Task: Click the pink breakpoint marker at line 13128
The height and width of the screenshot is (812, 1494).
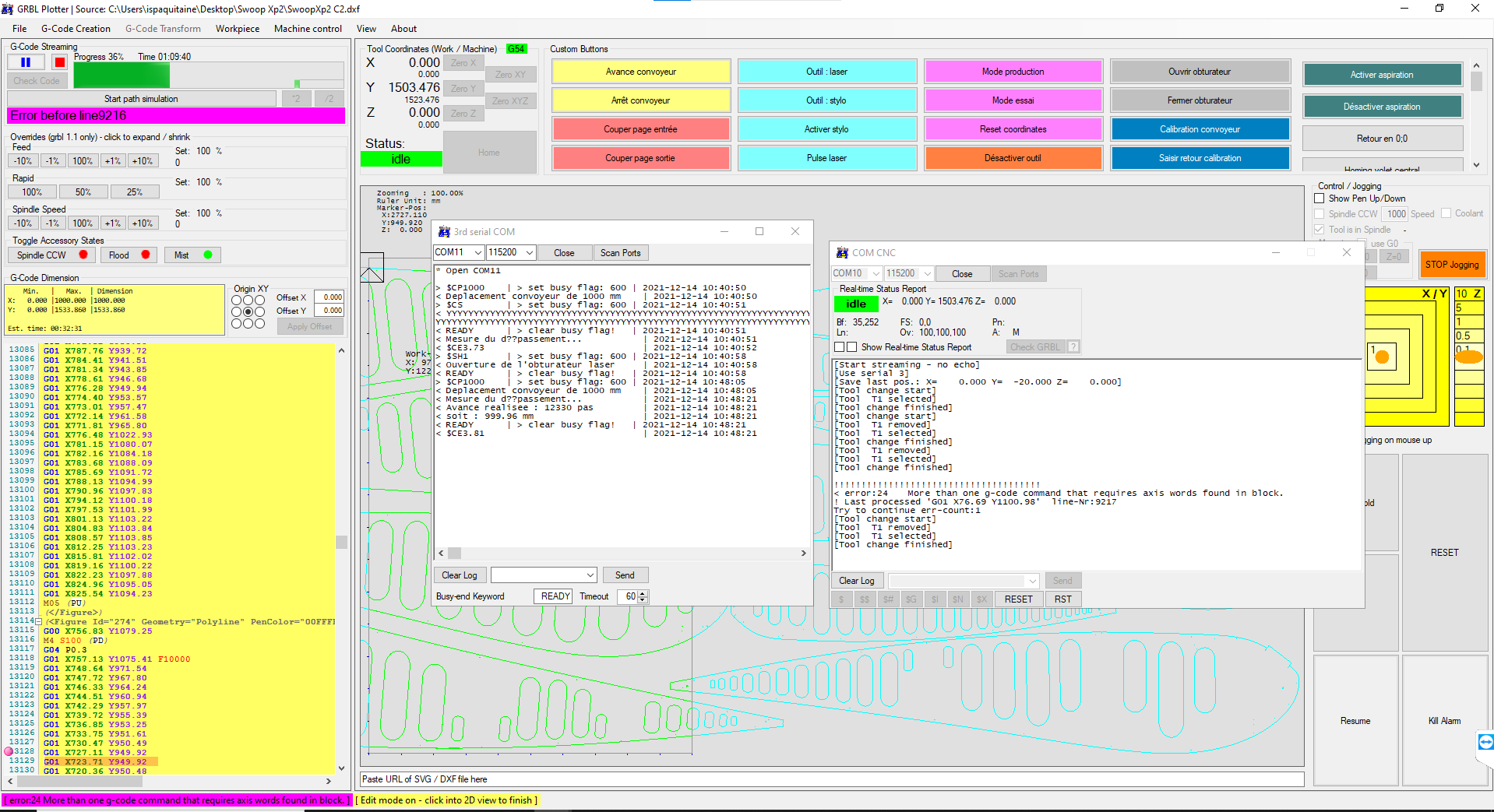Action: [9, 752]
